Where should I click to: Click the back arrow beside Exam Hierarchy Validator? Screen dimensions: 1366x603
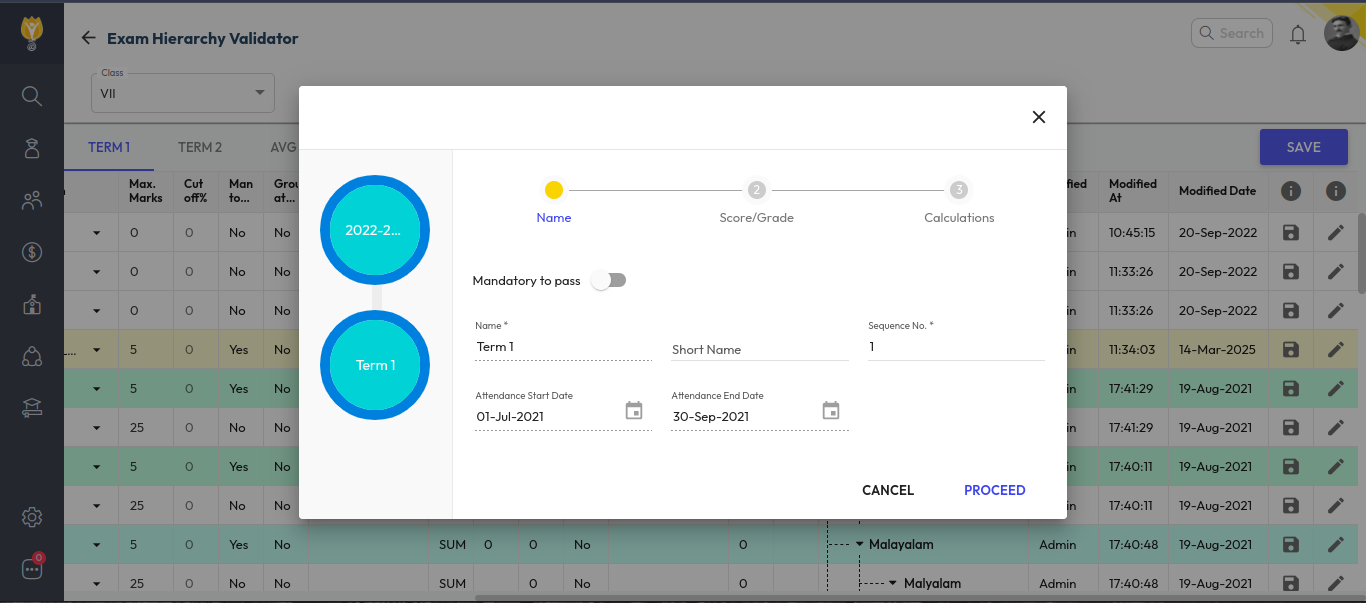point(89,38)
